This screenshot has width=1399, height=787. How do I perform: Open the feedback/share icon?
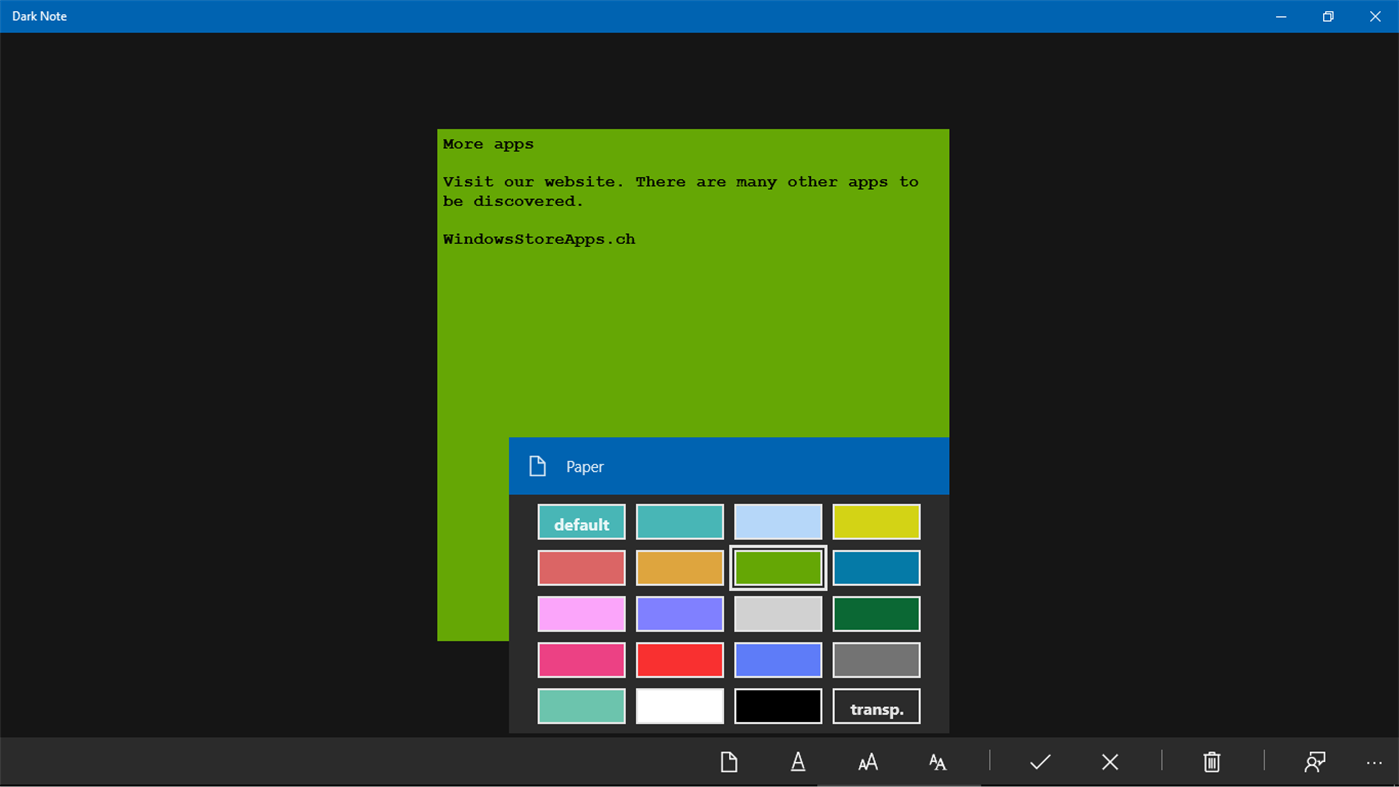pos(1314,761)
